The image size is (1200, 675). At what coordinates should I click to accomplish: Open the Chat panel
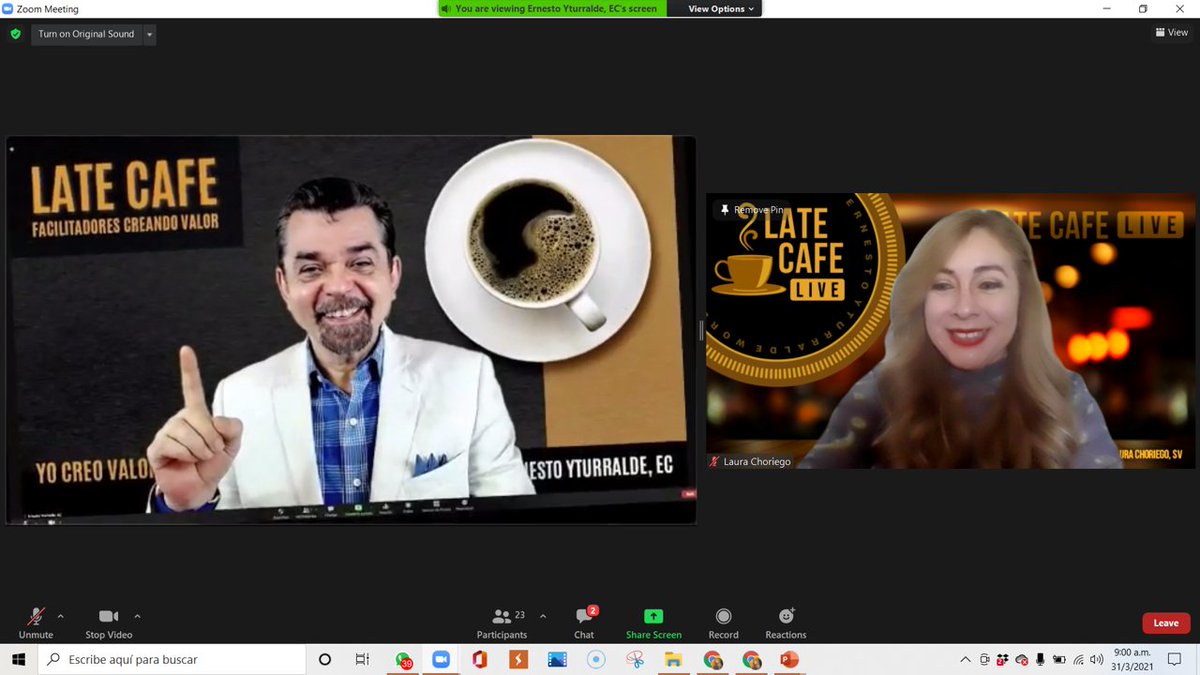click(584, 623)
